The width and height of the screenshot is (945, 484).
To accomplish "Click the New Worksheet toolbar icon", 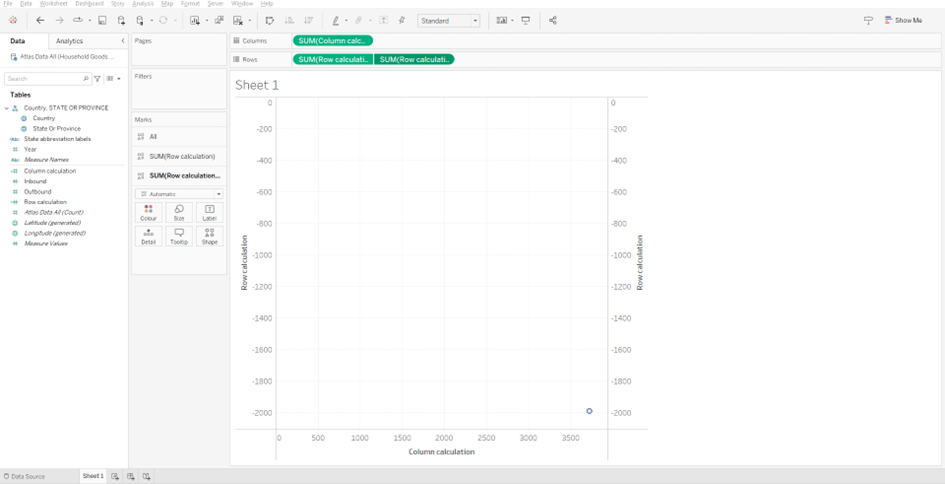I will tap(195, 20).
